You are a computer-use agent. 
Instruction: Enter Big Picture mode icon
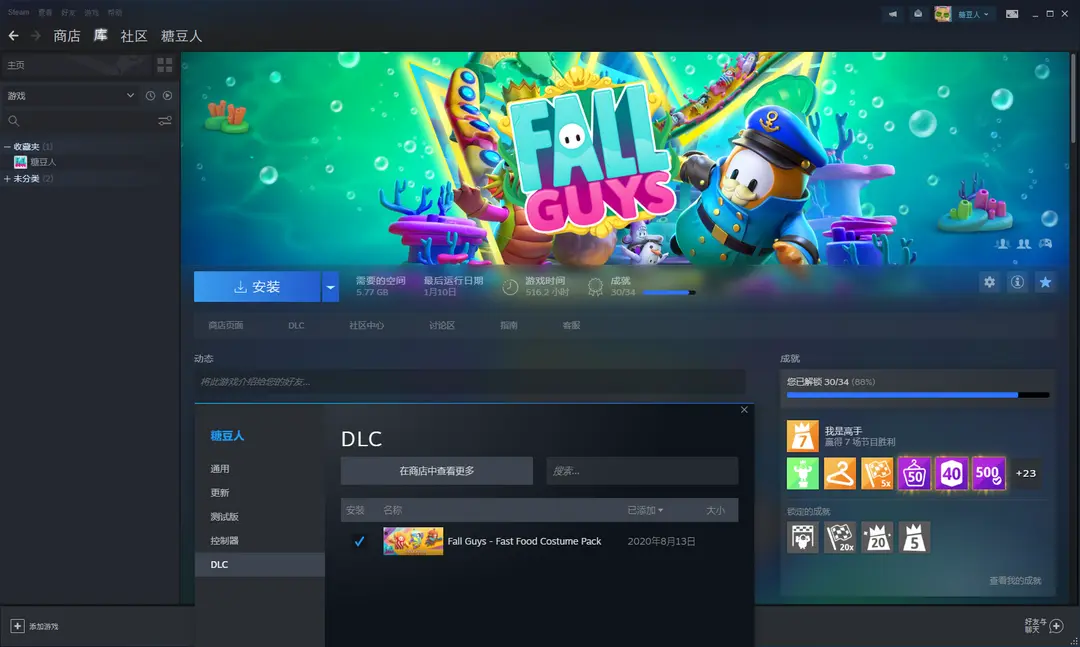coord(1012,14)
